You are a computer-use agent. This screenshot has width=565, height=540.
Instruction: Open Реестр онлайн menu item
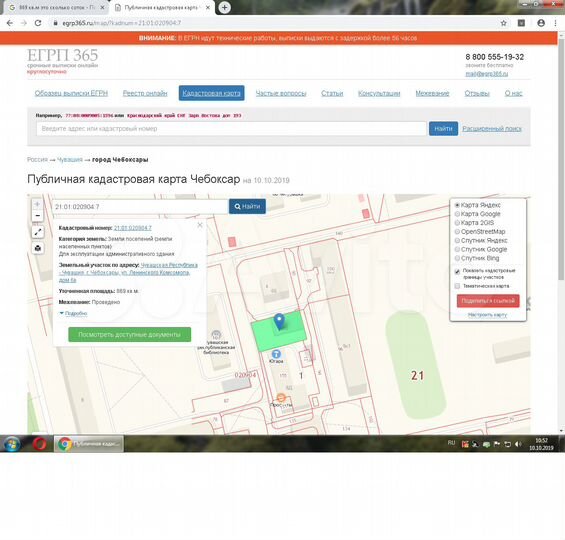145,93
